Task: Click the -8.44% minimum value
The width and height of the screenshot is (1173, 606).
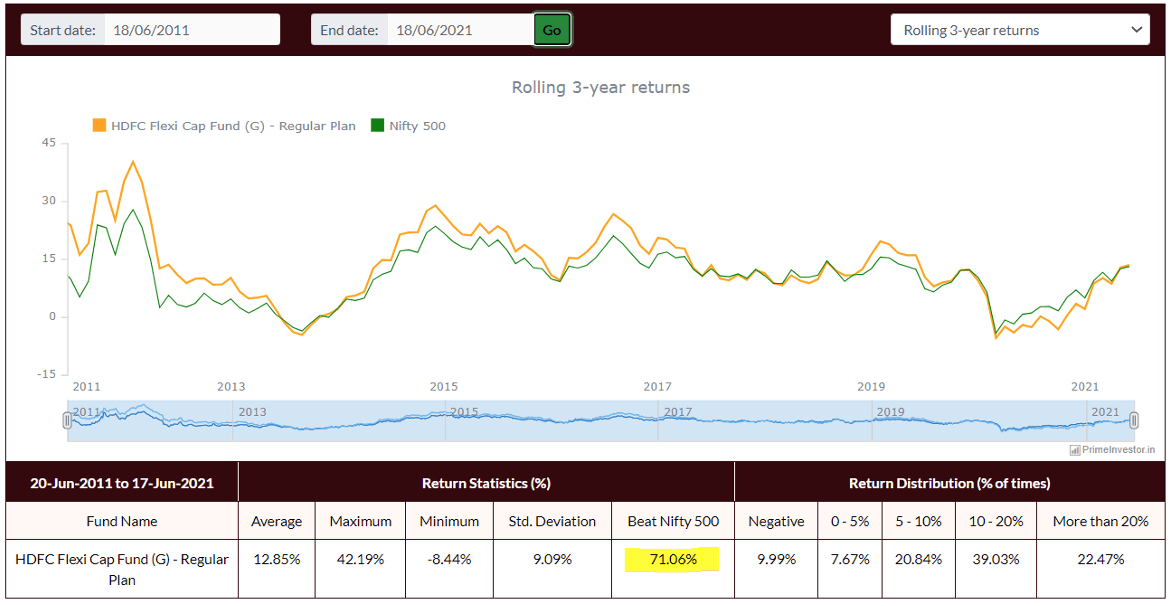Action: pos(449,560)
